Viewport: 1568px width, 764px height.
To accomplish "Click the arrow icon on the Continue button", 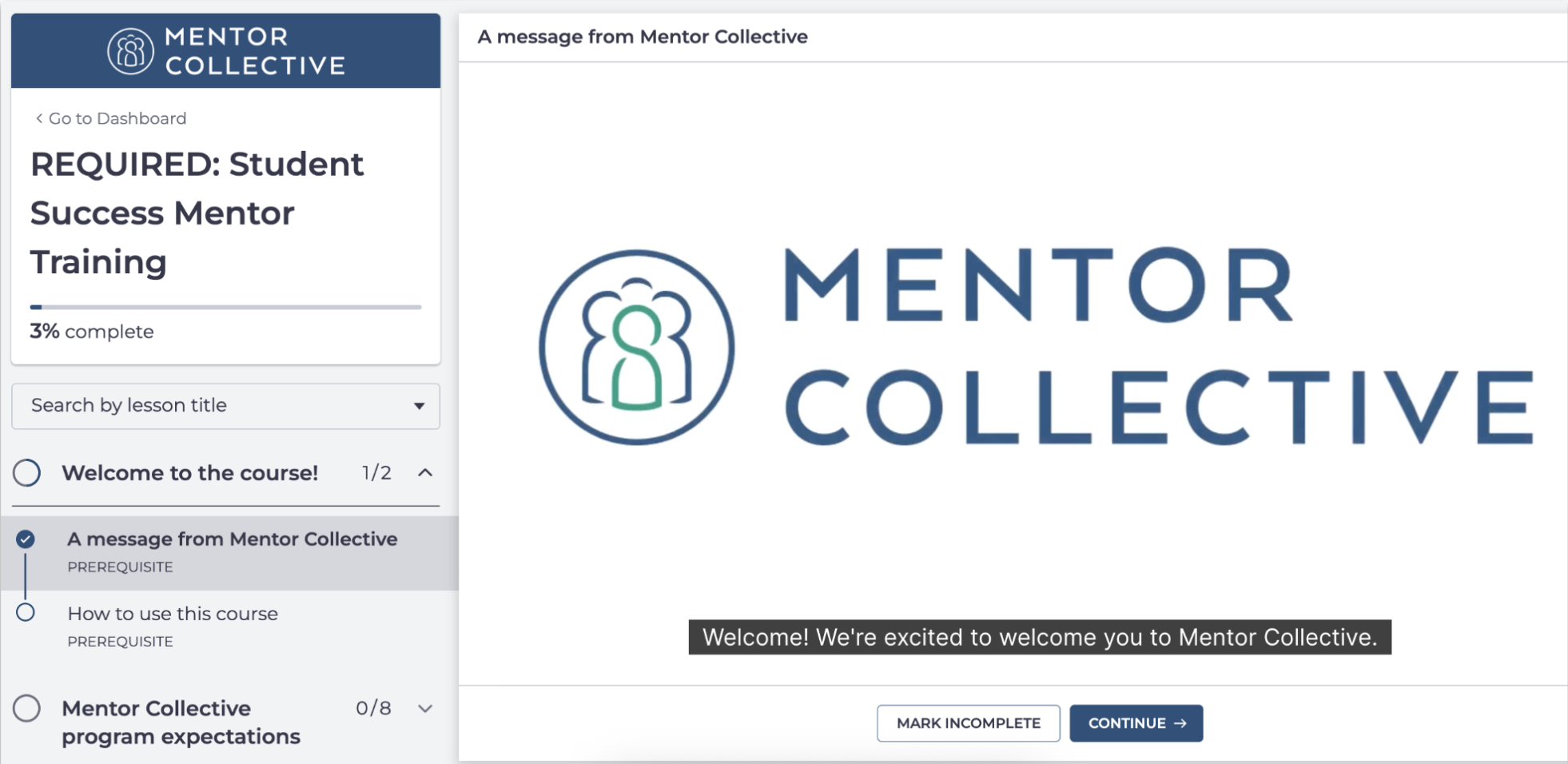I will click(1180, 723).
